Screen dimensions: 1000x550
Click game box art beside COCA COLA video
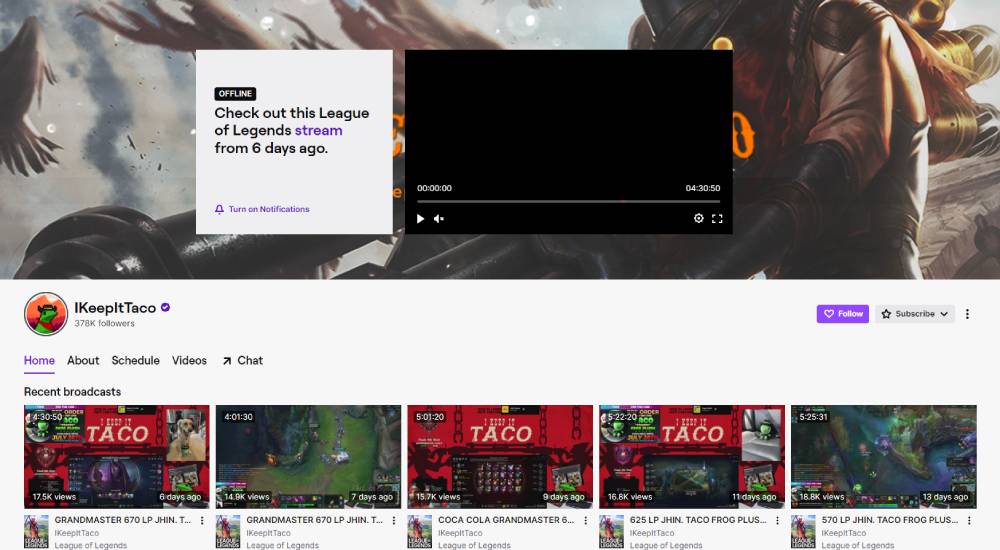pos(420,532)
